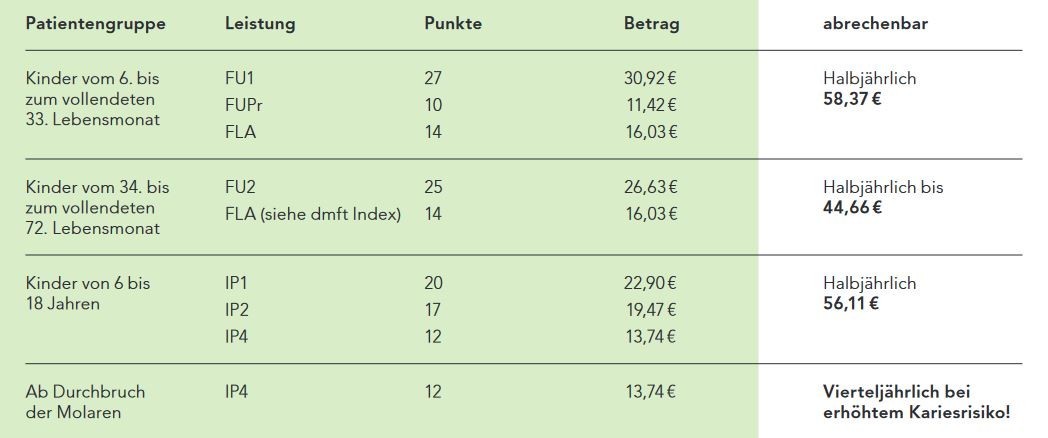Click the FUPr service entry

[244, 105]
